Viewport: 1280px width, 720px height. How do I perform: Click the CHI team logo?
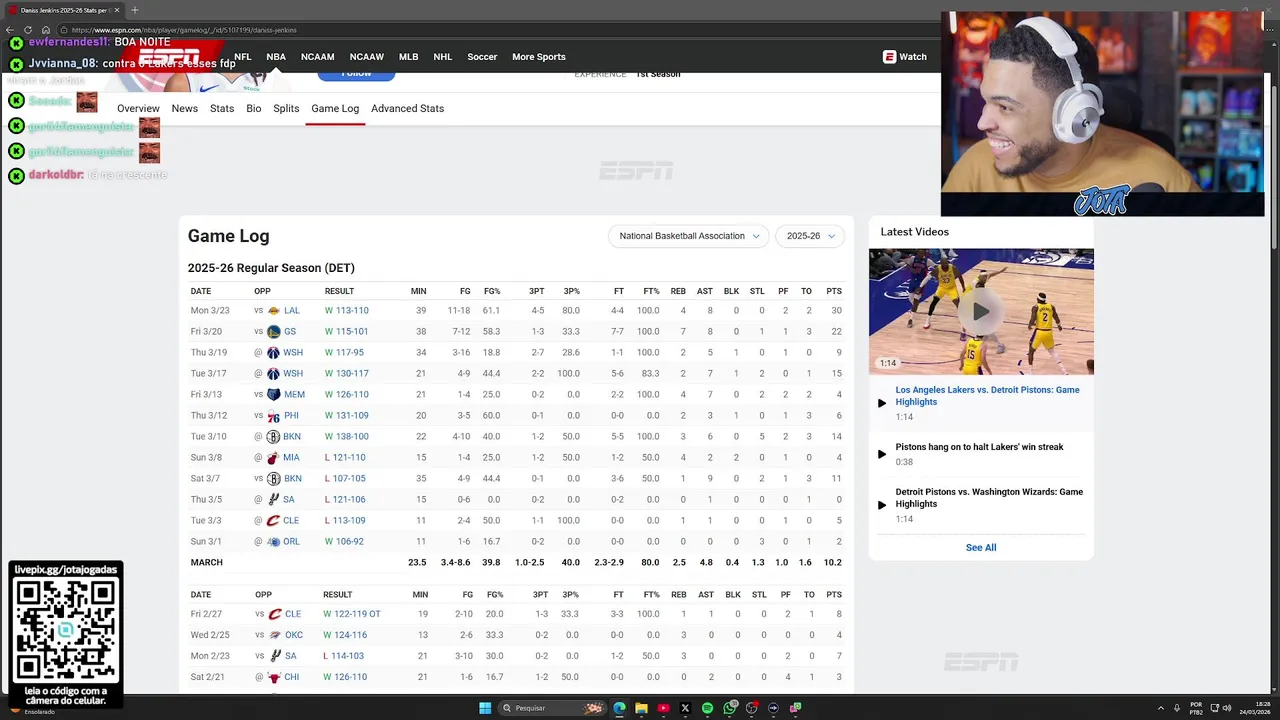pos(275,677)
